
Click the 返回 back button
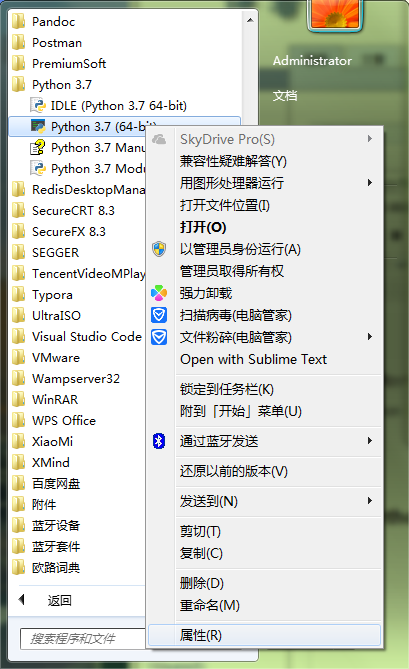[x=59, y=600]
